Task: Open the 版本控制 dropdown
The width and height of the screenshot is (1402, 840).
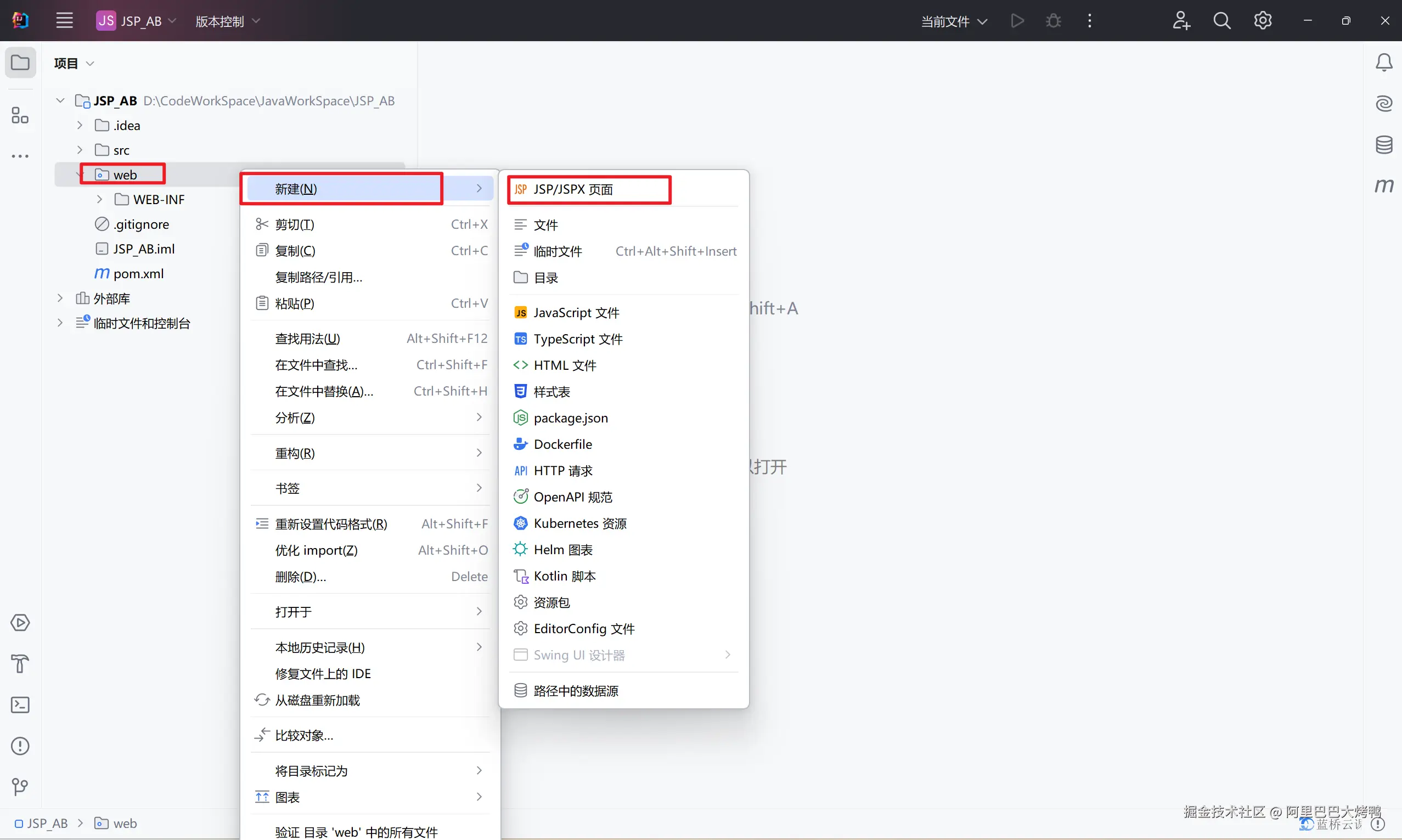Action: 227,21
